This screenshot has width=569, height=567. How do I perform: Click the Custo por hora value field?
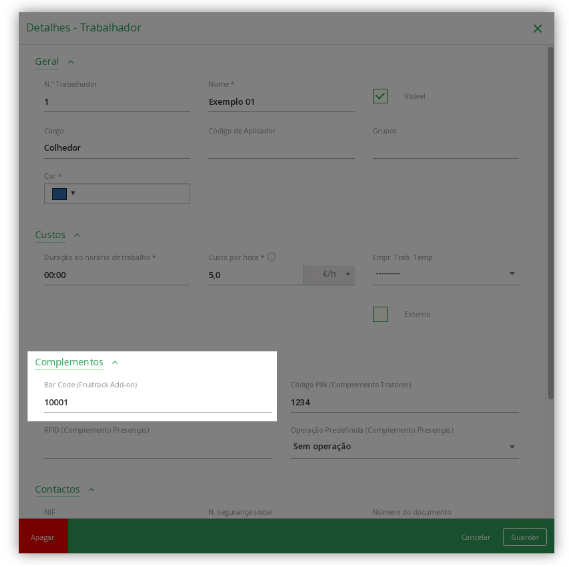coord(255,276)
